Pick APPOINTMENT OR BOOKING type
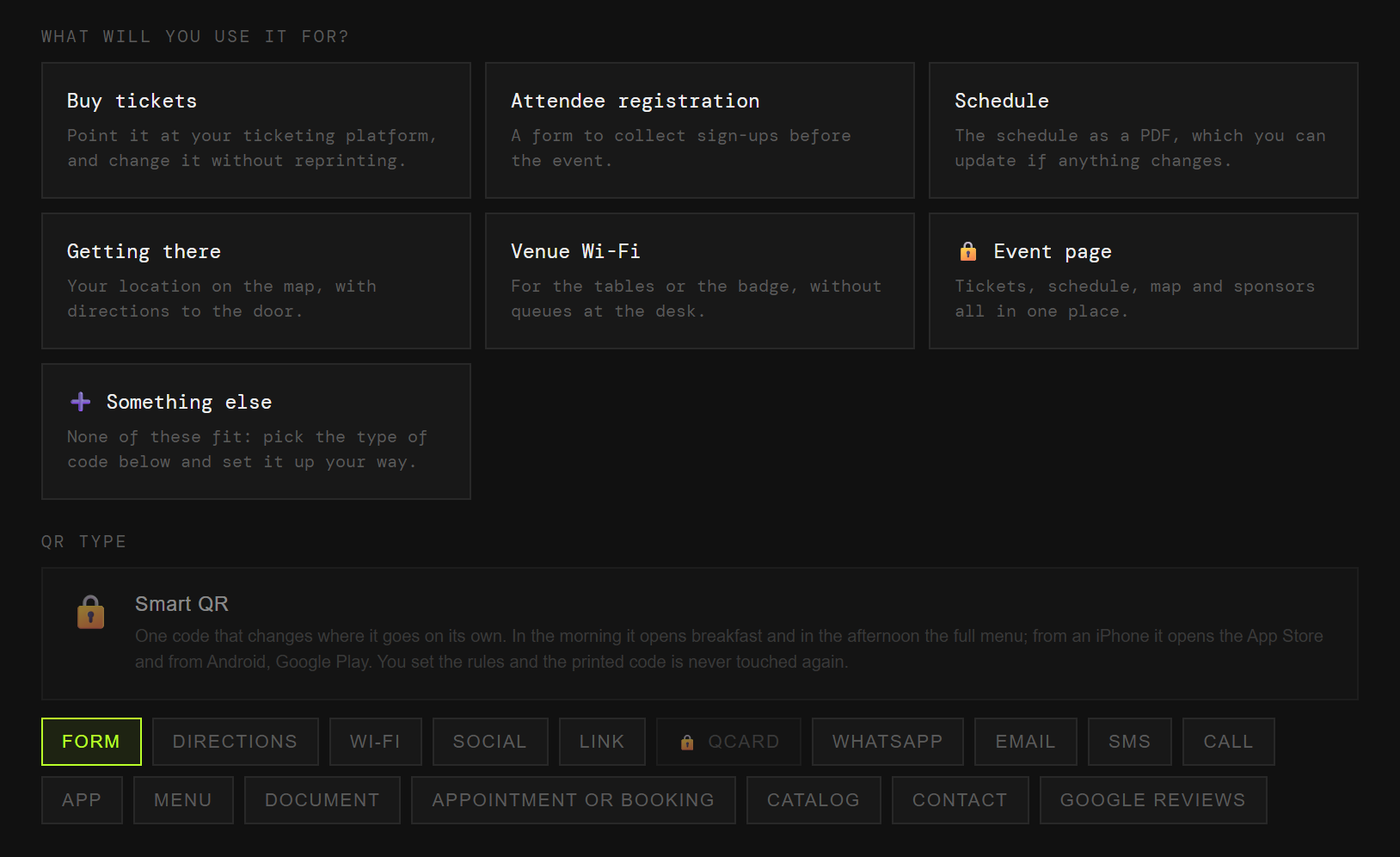The height and width of the screenshot is (857, 1400). point(574,800)
